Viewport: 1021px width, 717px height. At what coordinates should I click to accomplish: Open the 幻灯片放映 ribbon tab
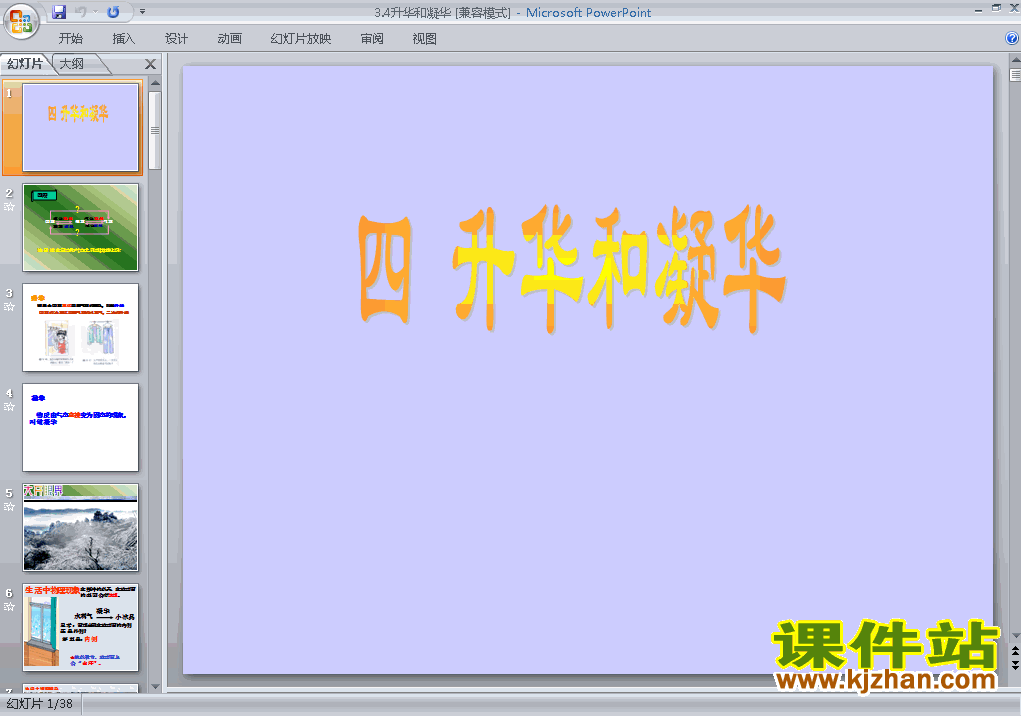click(x=301, y=38)
